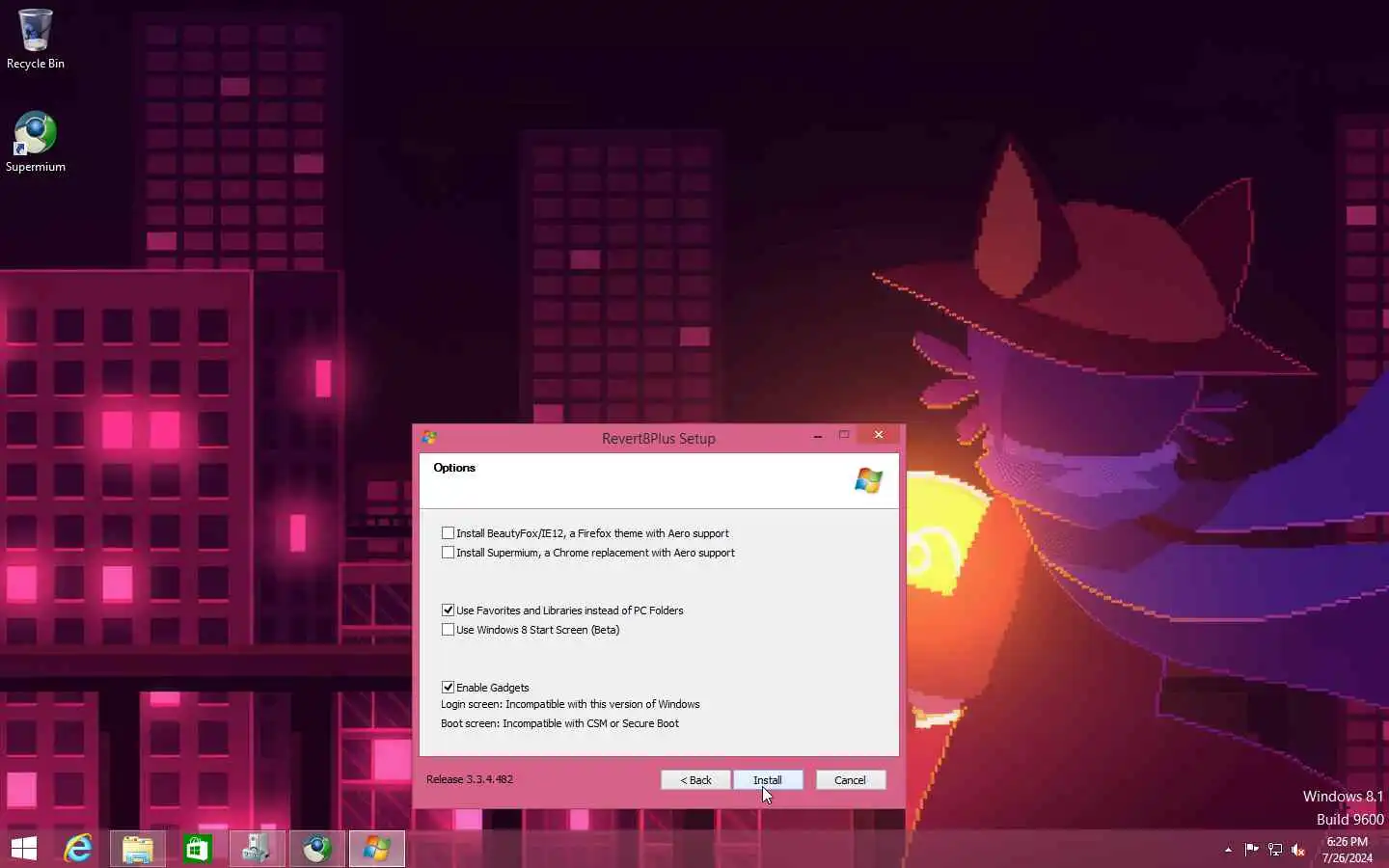Click 'Login screen: Incompatible' message
The image size is (1389, 868).
click(570, 704)
